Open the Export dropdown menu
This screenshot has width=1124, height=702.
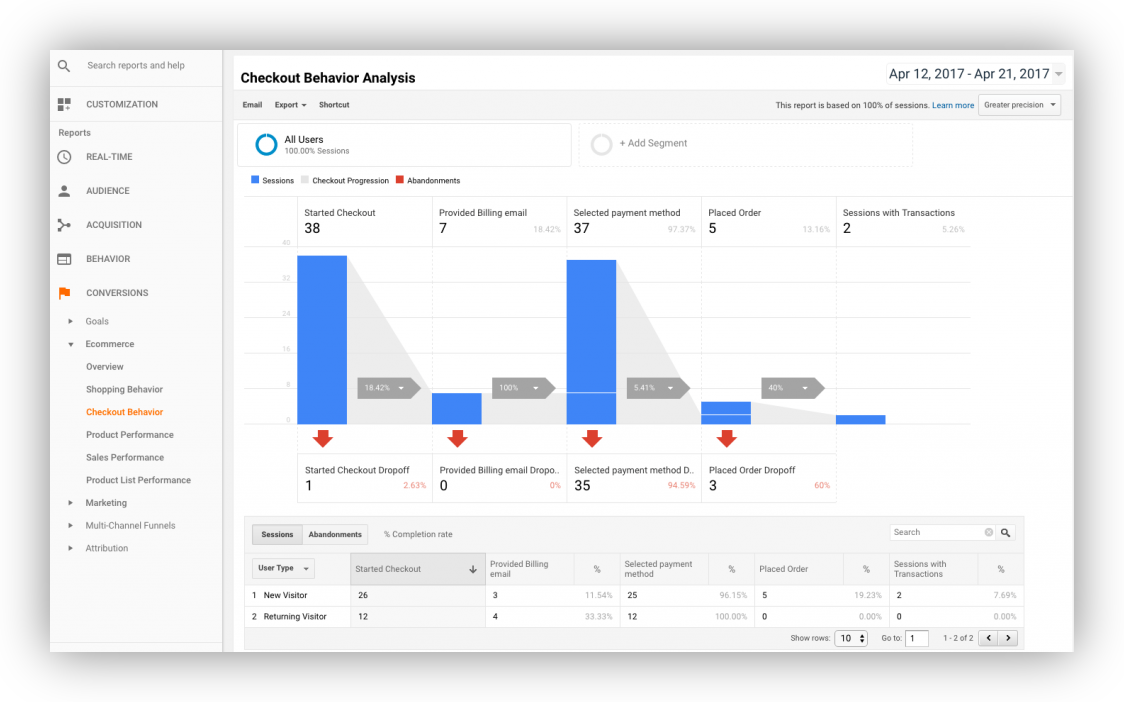coord(290,105)
